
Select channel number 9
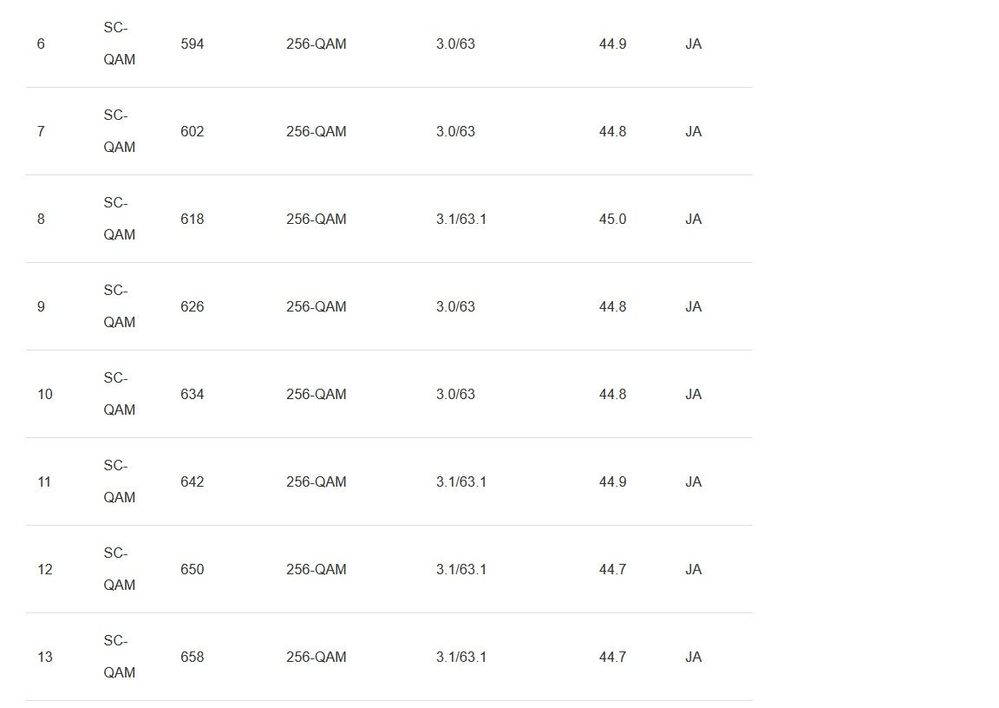(40, 307)
